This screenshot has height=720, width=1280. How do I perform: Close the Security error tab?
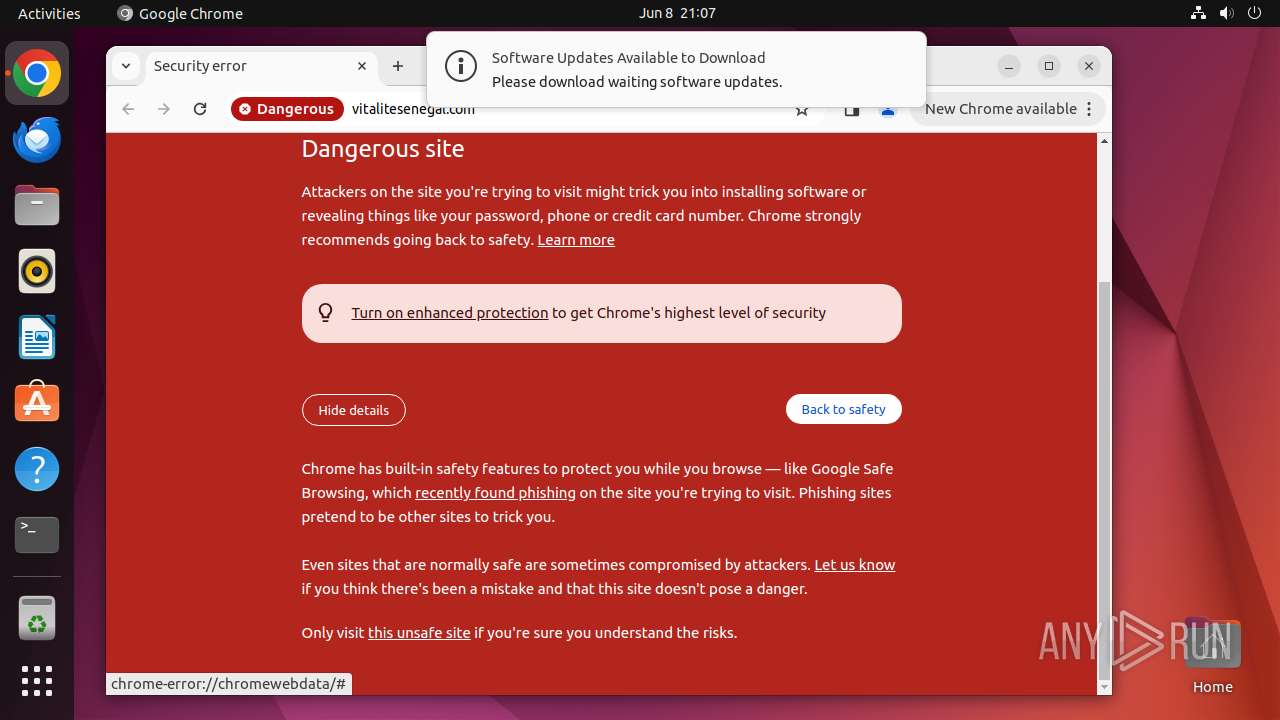(362, 66)
